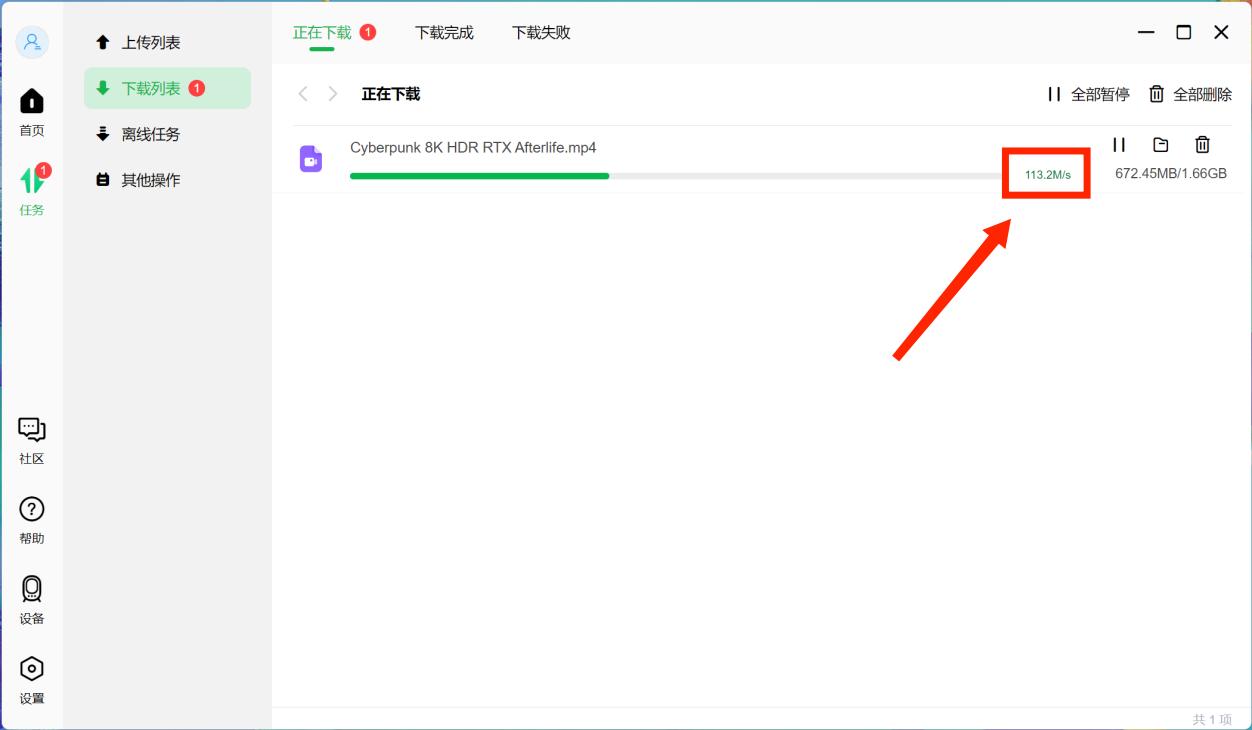Screen dimensions: 1252x730
Task: Click 全部暂停 to pause all downloads
Action: (1092, 93)
